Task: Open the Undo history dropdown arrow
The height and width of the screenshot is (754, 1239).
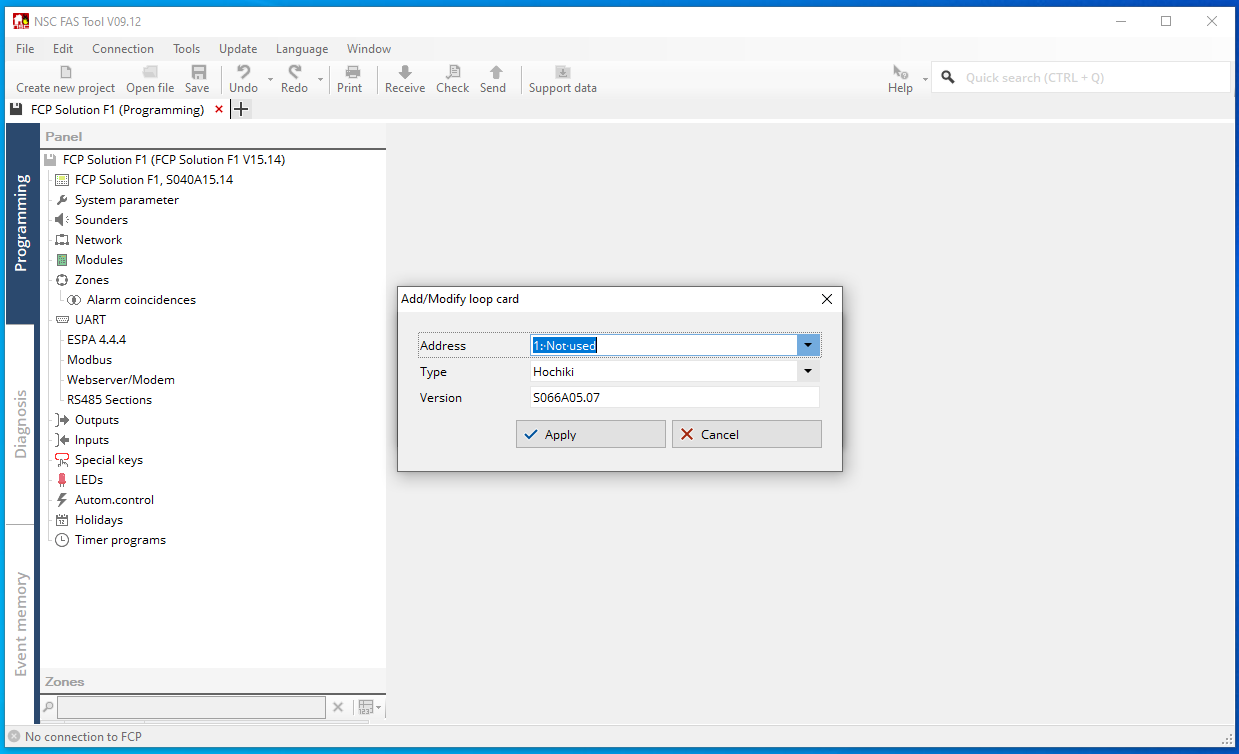Action: click(270, 78)
